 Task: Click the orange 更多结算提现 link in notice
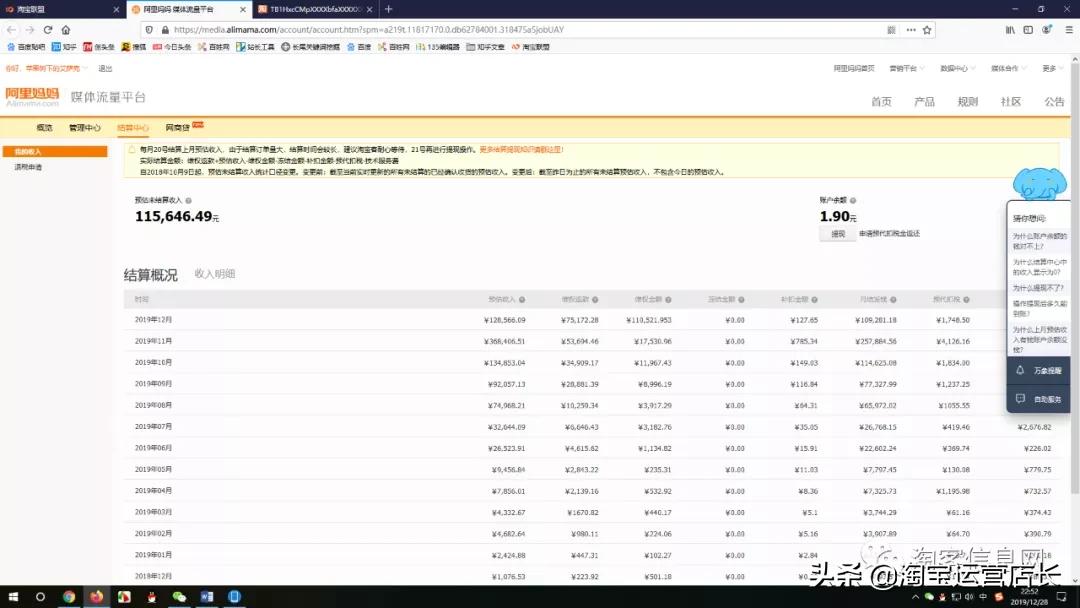tap(521, 149)
